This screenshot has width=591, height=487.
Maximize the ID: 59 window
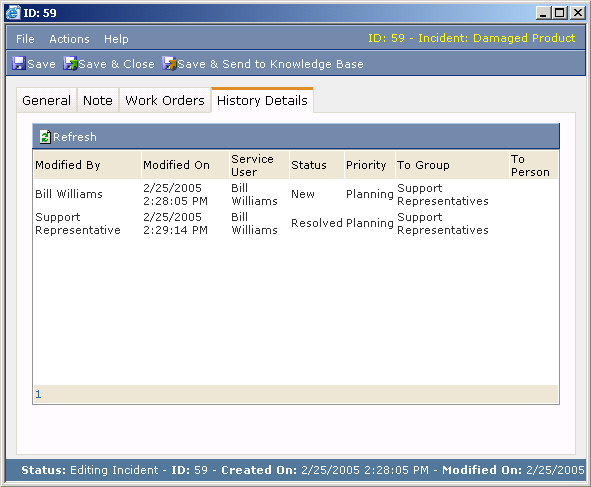560,13
